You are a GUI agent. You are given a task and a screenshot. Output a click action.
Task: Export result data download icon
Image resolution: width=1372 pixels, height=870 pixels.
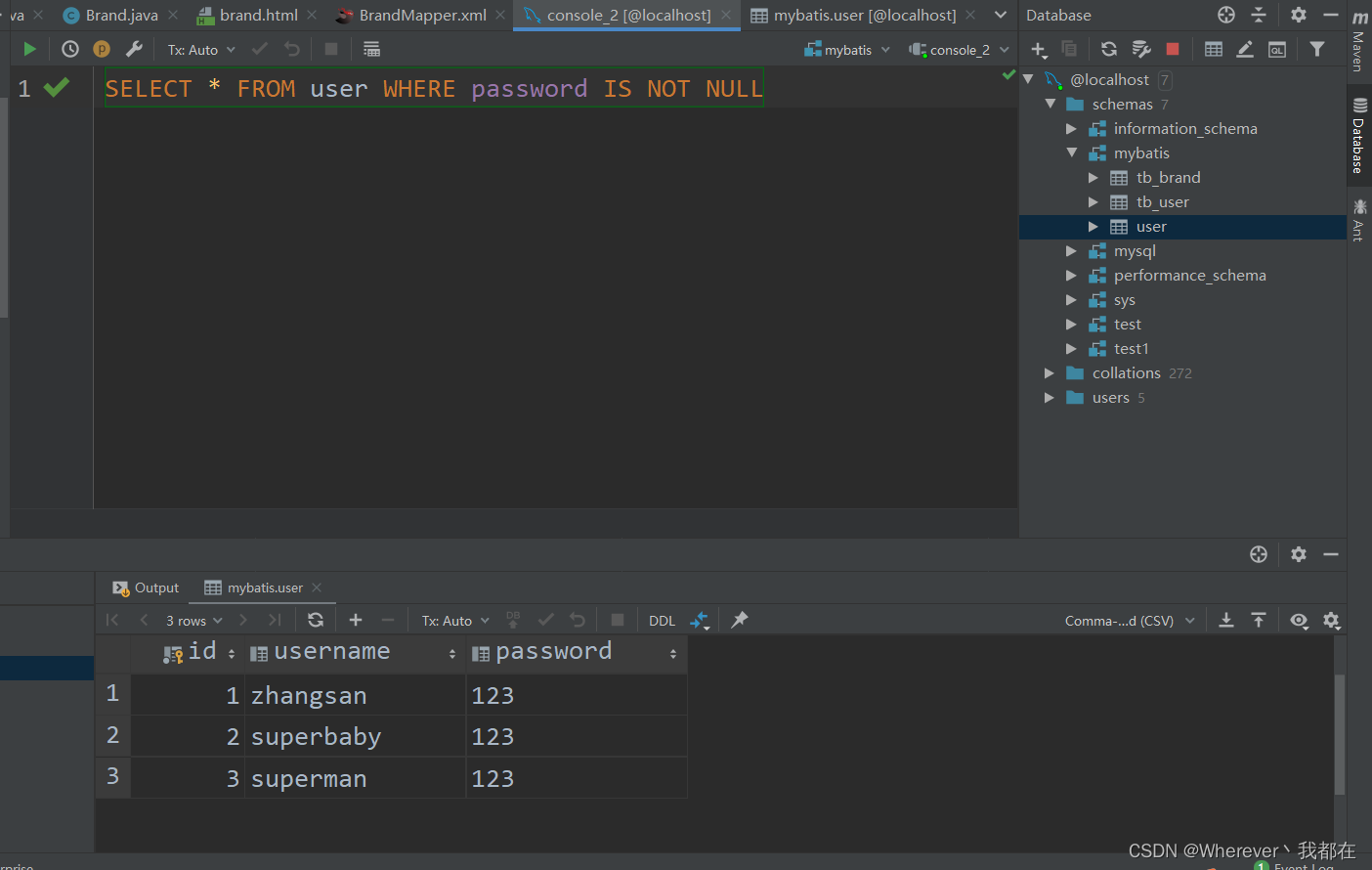pyautogui.click(x=1226, y=620)
